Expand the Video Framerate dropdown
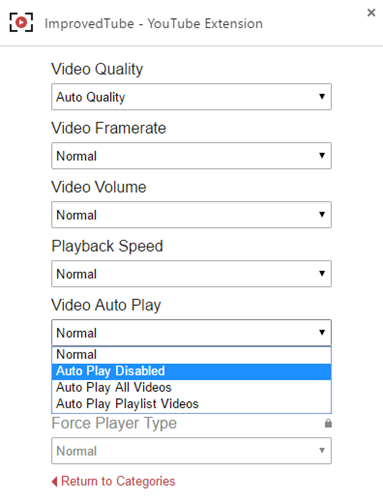Viewport: 383px width, 500px height. tap(191, 156)
